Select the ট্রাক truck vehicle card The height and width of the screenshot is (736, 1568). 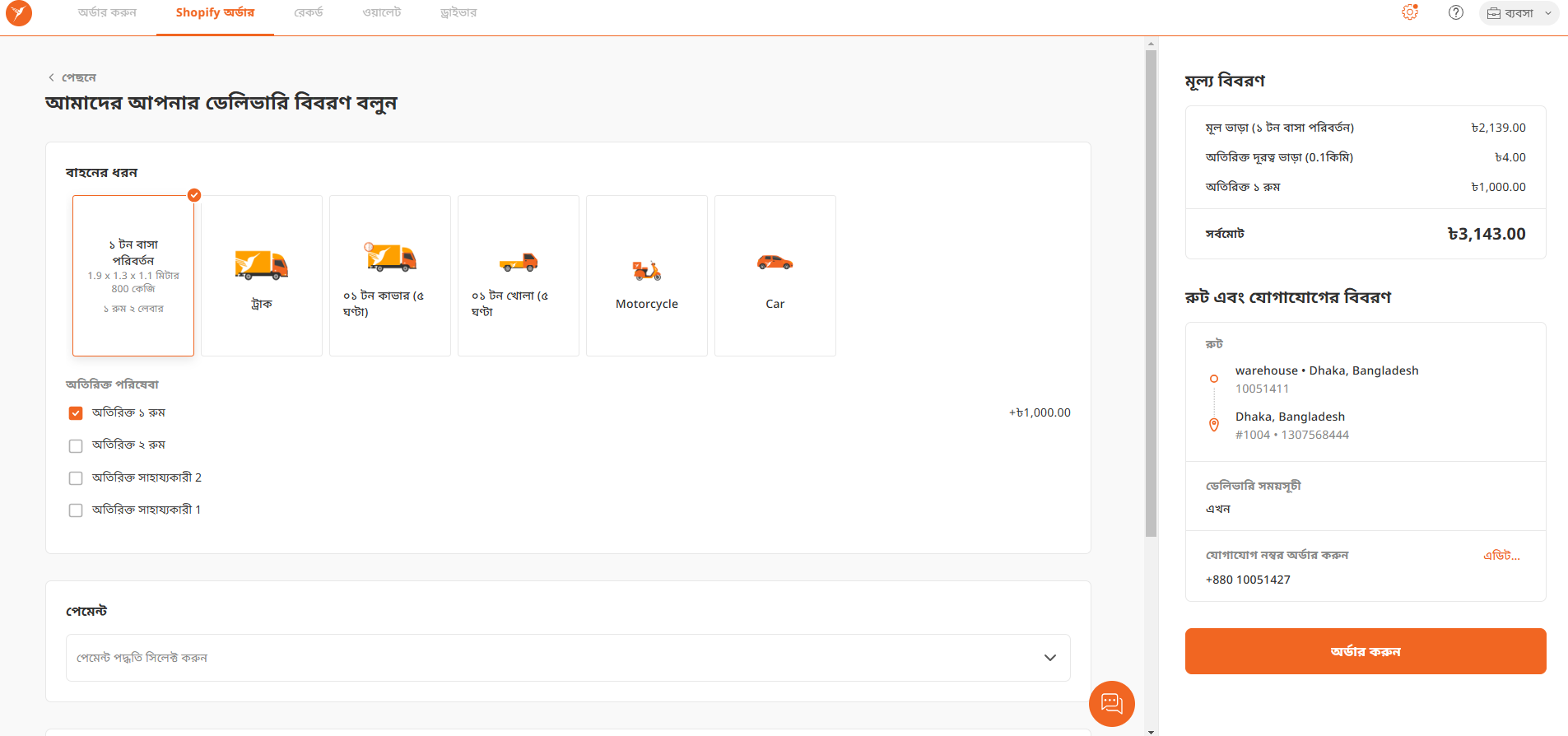coord(262,276)
